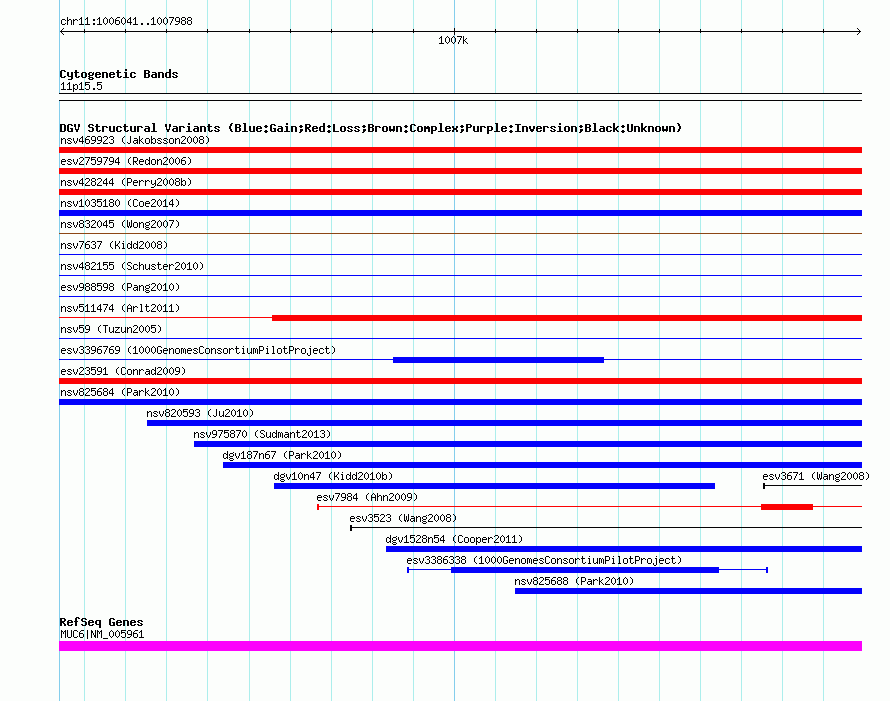Click esv3386338 (1000GenomesConsortiumPilotProject) label

click(x=544, y=560)
